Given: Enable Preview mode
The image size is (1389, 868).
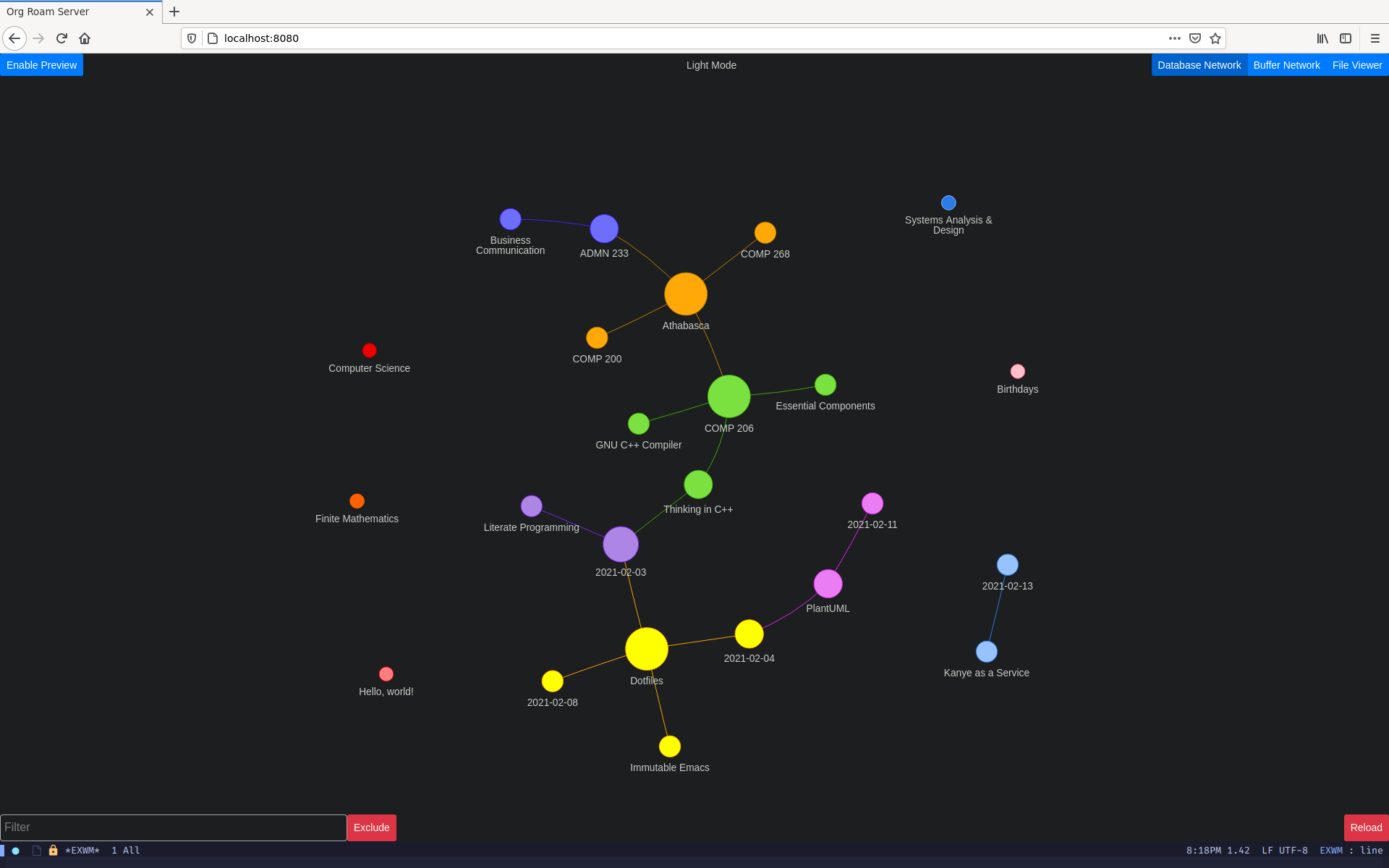Looking at the screenshot, I should (x=41, y=65).
